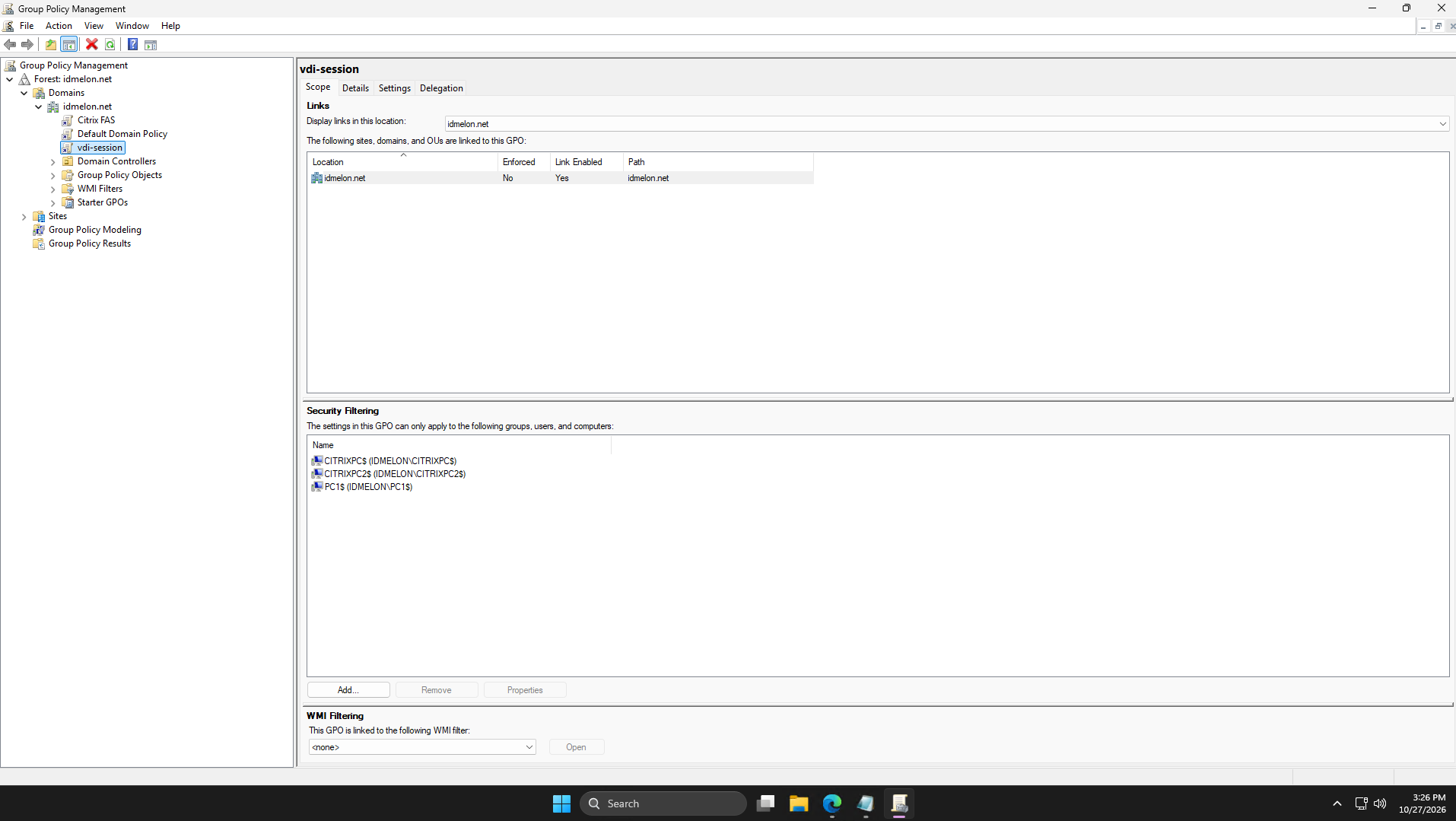Collapse the Forest: idmelon.net node
The image size is (1456, 821).
click(x=10, y=79)
